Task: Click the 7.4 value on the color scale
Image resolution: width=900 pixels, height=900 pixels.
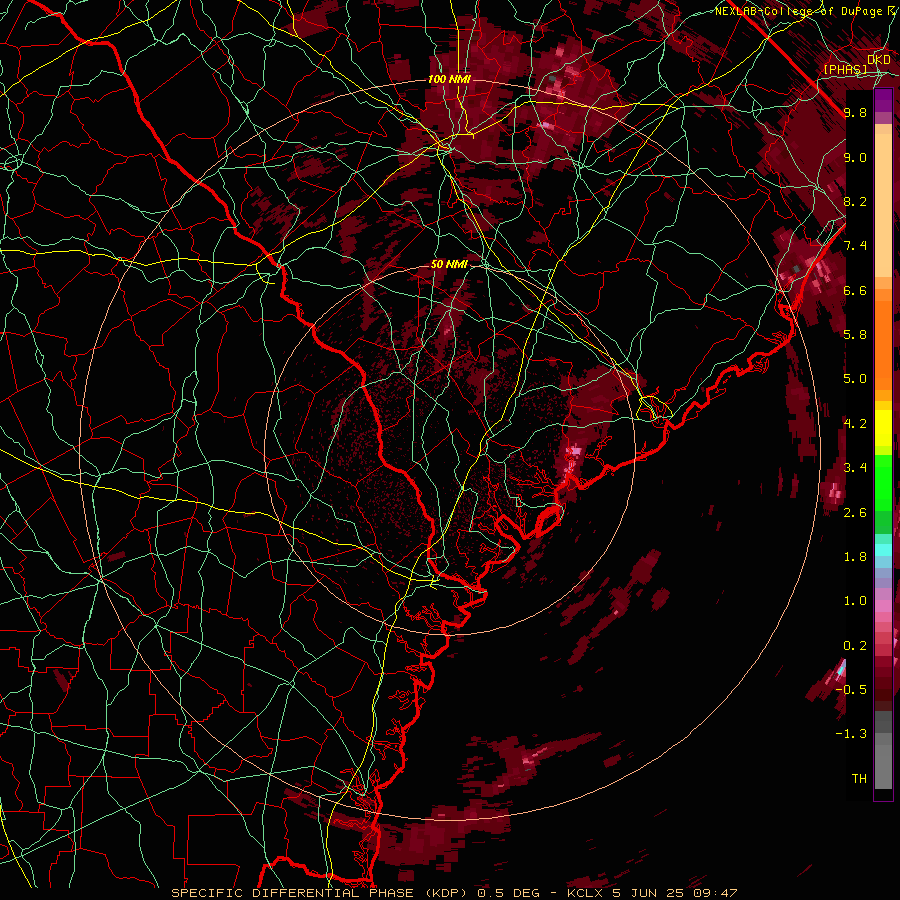Action: [x=855, y=246]
